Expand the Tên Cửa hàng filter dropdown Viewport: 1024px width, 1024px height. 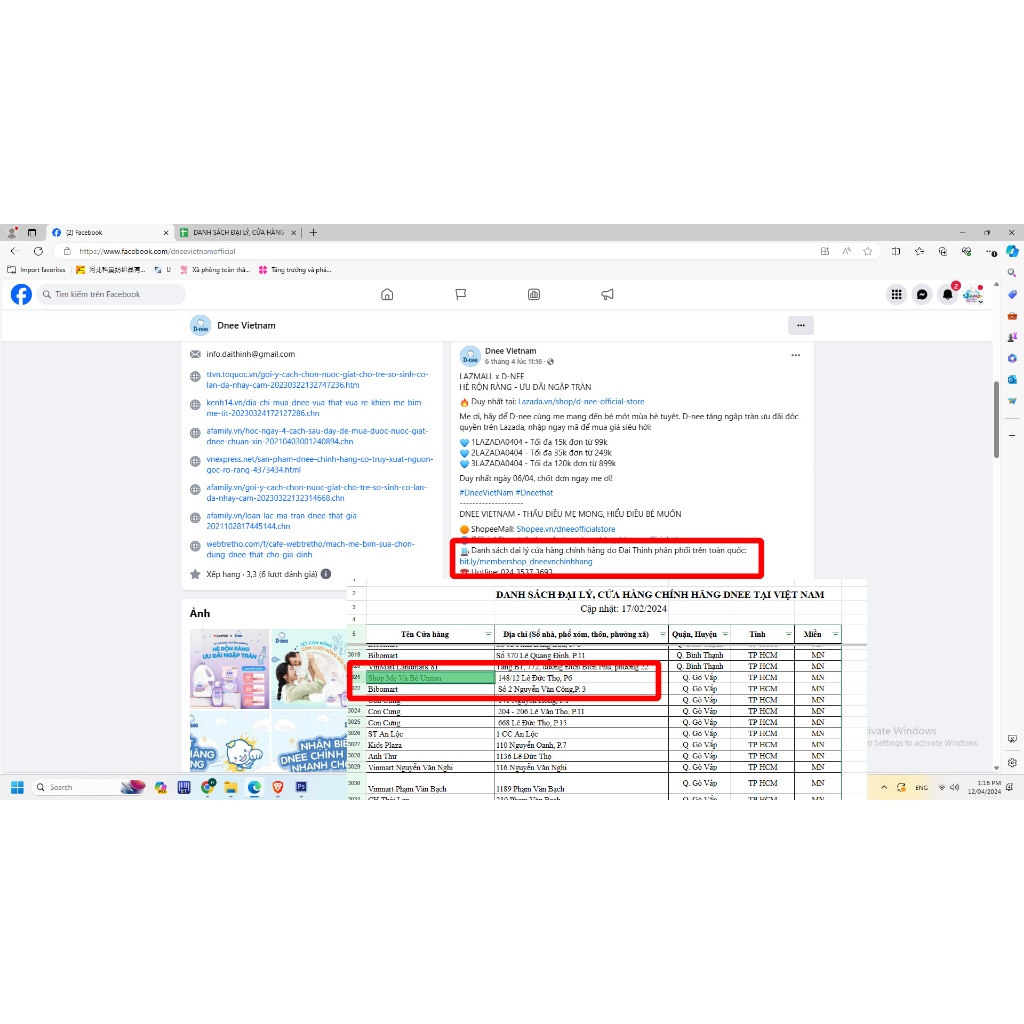tap(488, 634)
